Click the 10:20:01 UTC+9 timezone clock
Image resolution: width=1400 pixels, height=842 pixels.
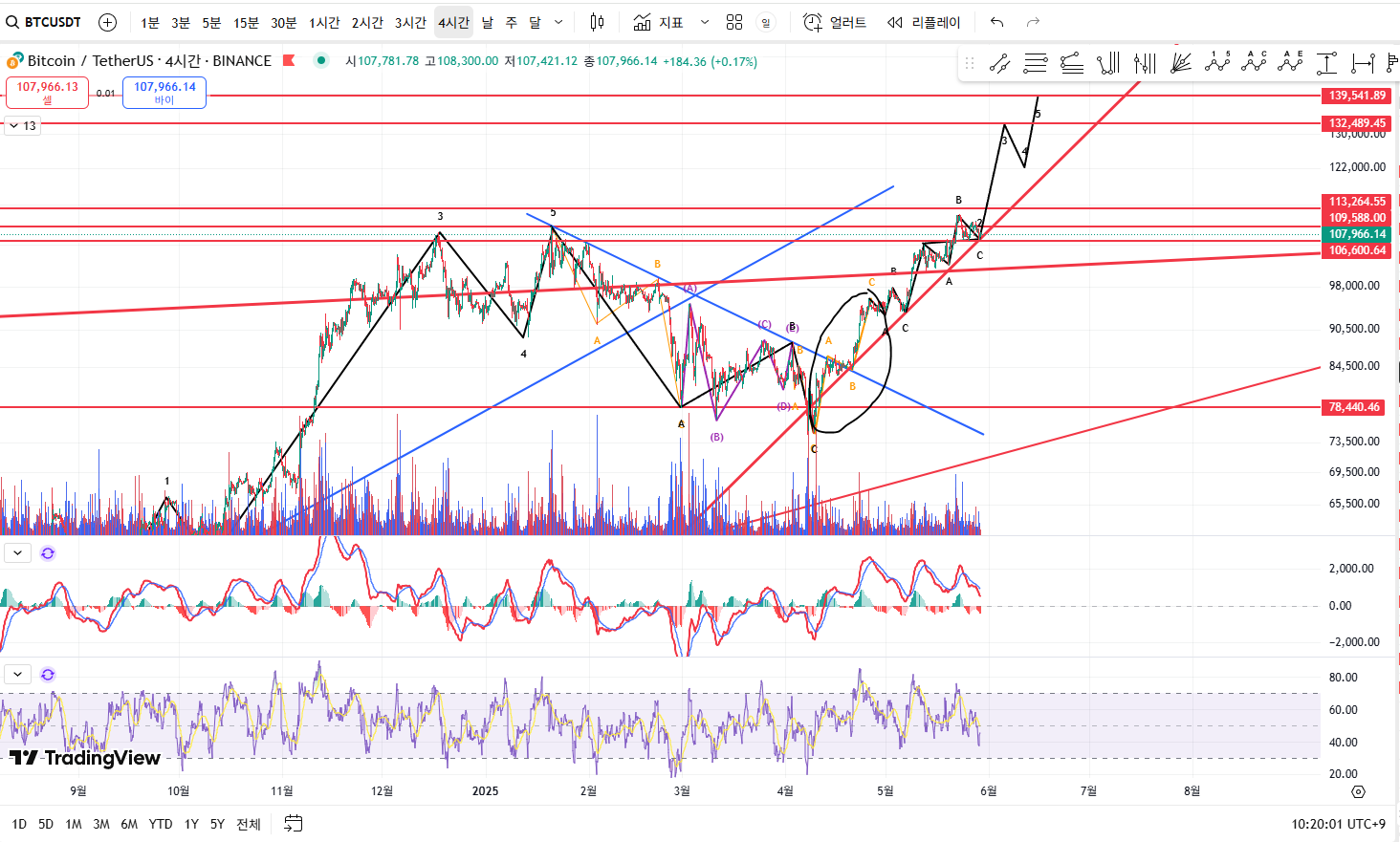[1338, 824]
